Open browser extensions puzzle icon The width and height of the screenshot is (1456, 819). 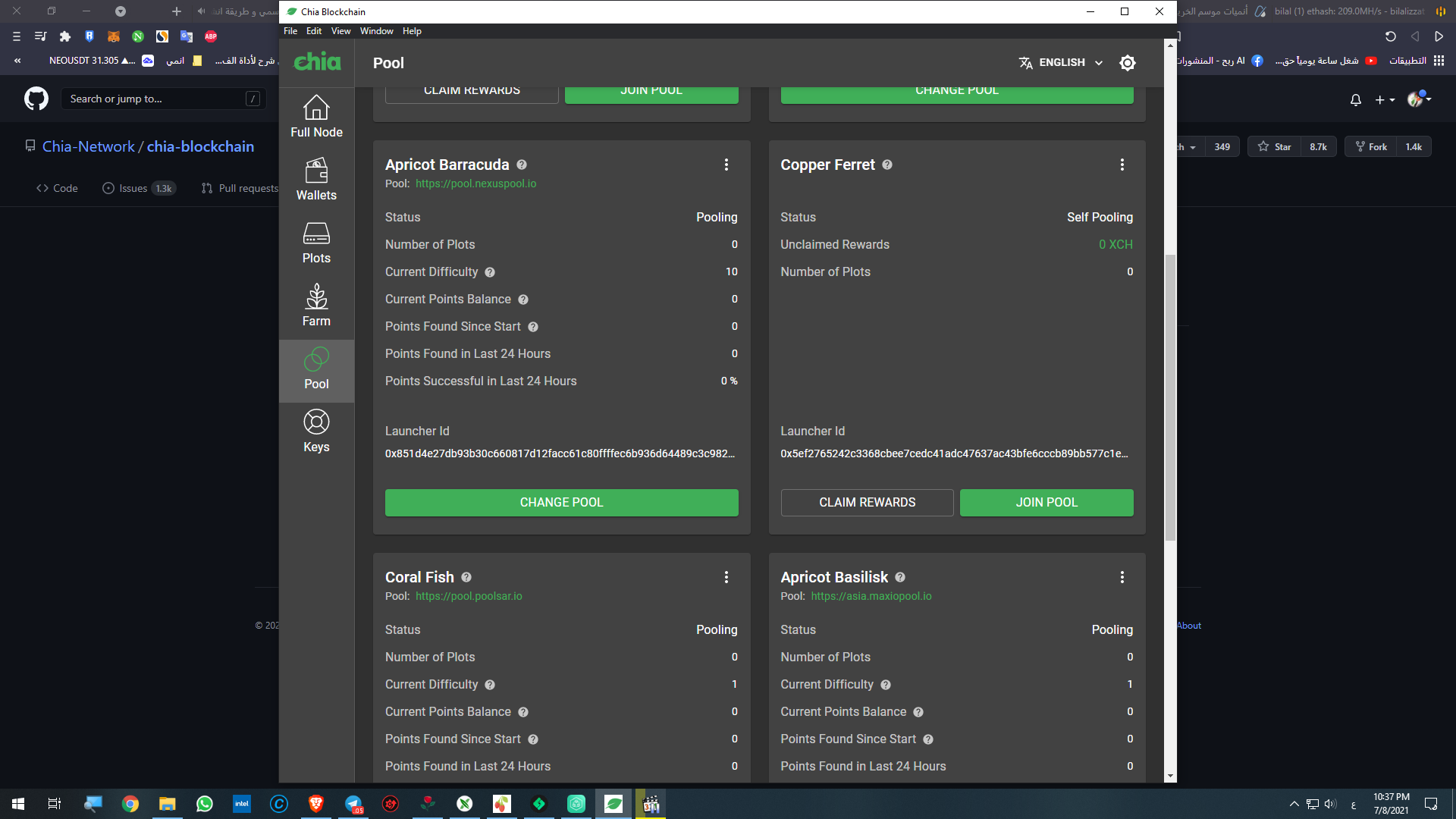pyautogui.click(x=65, y=36)
